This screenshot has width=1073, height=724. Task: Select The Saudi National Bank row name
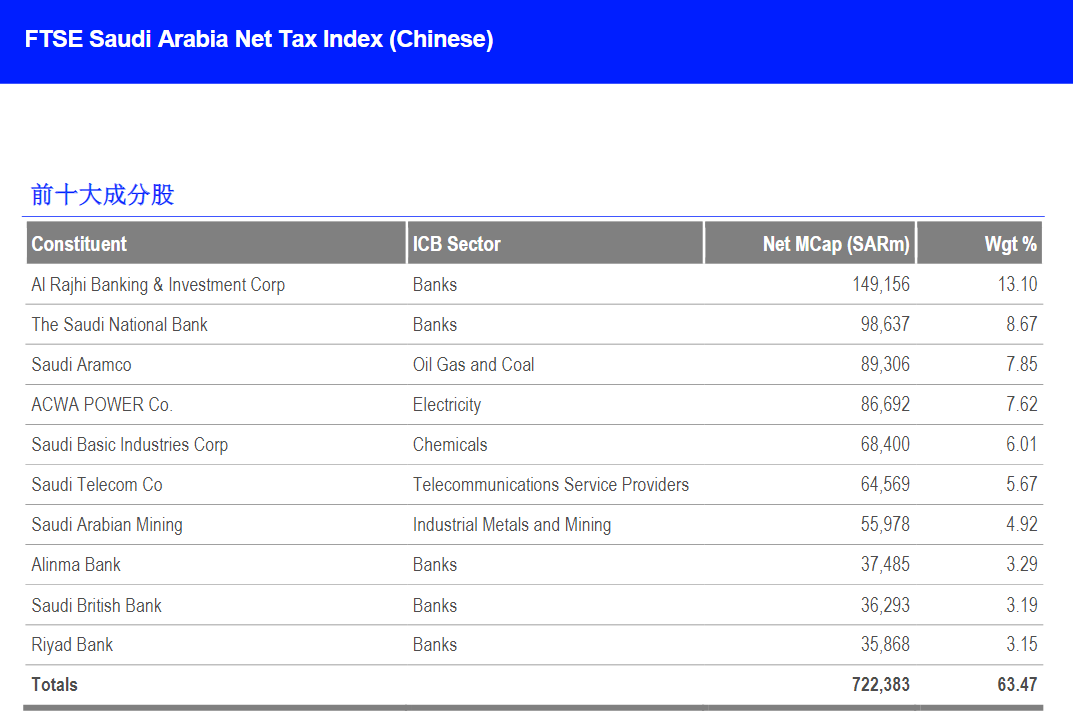(119, 324)
